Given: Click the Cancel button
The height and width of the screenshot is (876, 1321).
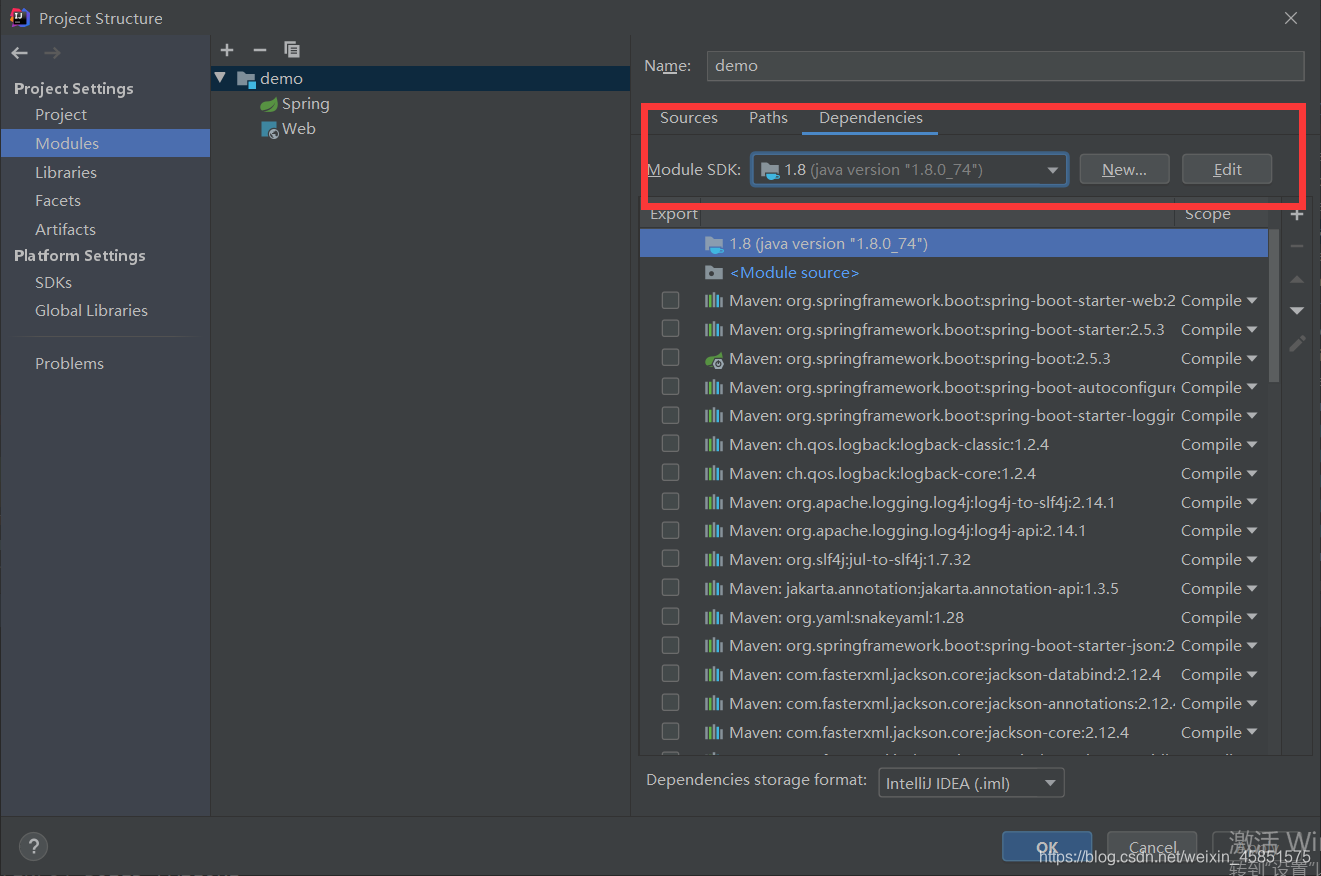Looking at the screenshot, I should coord(1153,847).
